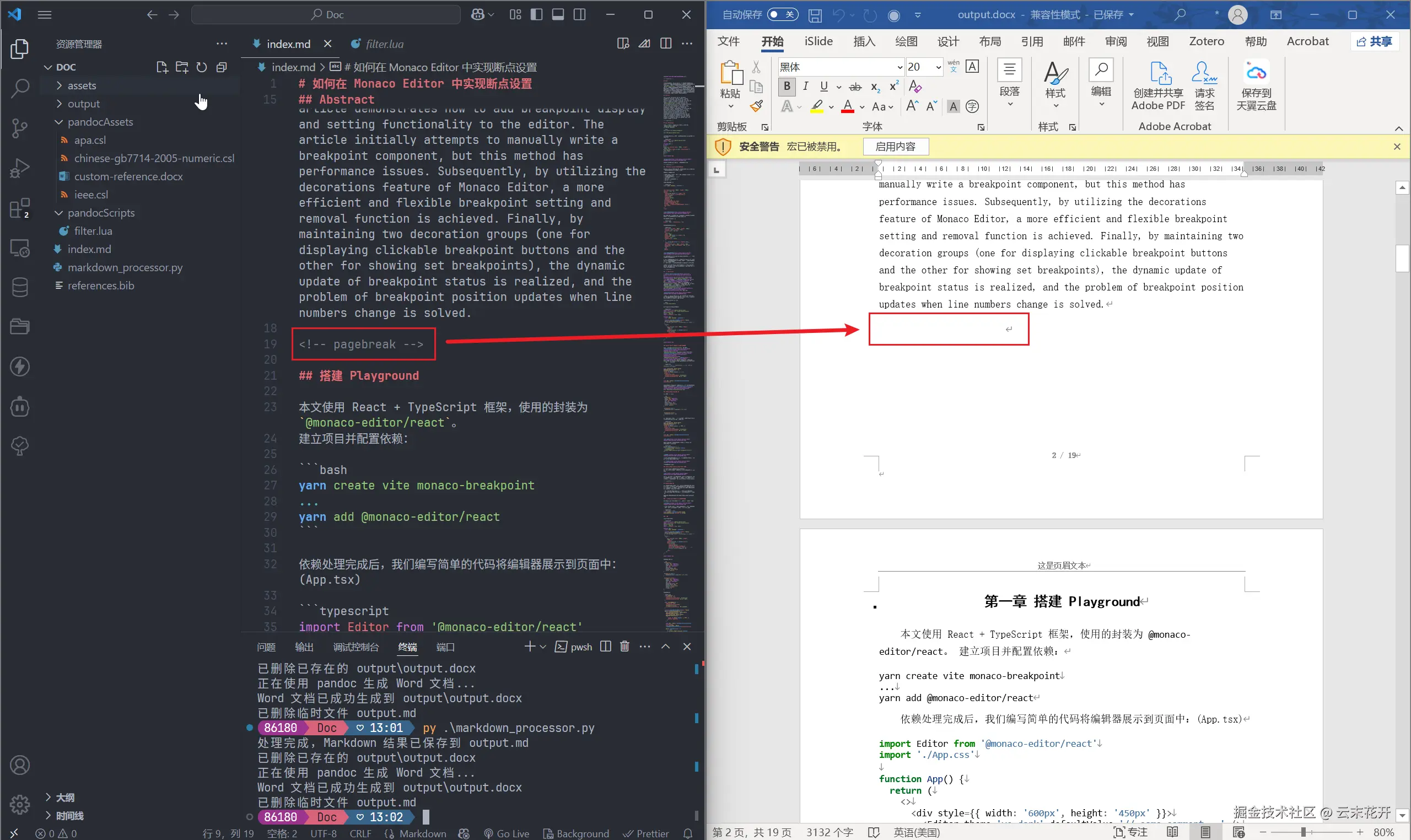Collapse the pandocAssets folder
Viewport: 1411px width, 840px height.
pyautogui.click(x=100, y=122)
